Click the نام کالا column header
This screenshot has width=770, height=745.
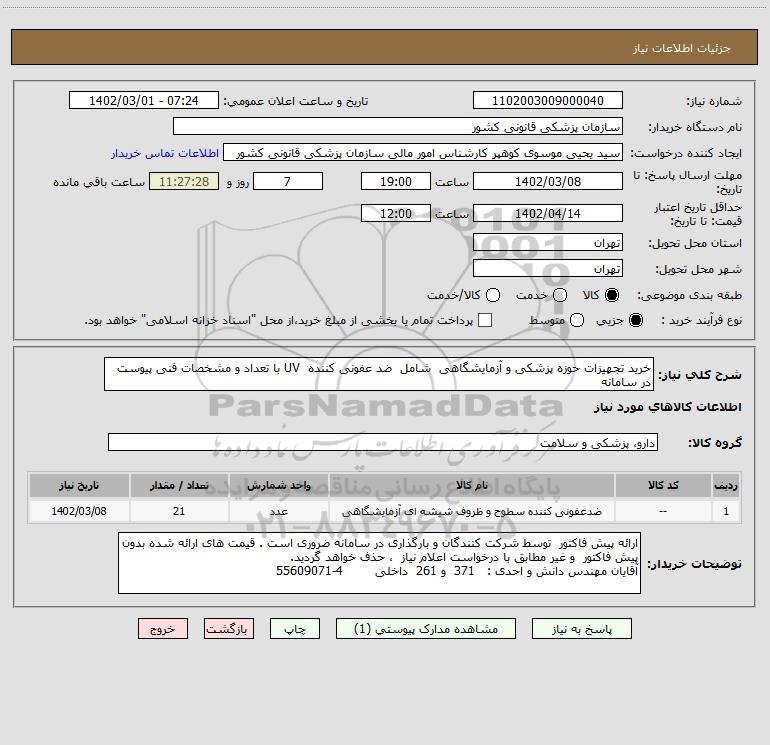[x=471, y=485]
